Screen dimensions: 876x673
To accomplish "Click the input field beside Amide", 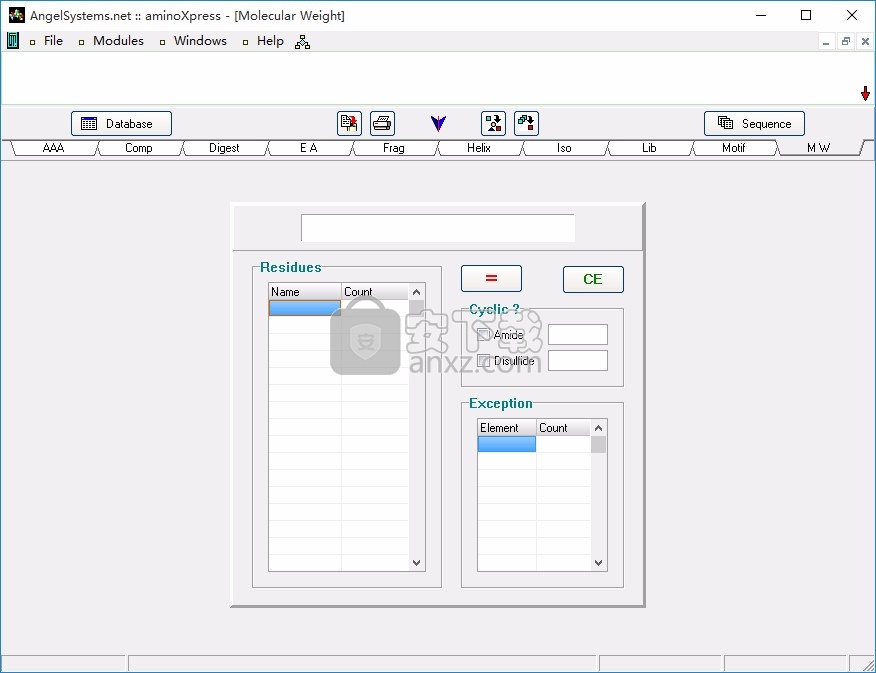I will point(578,335).
